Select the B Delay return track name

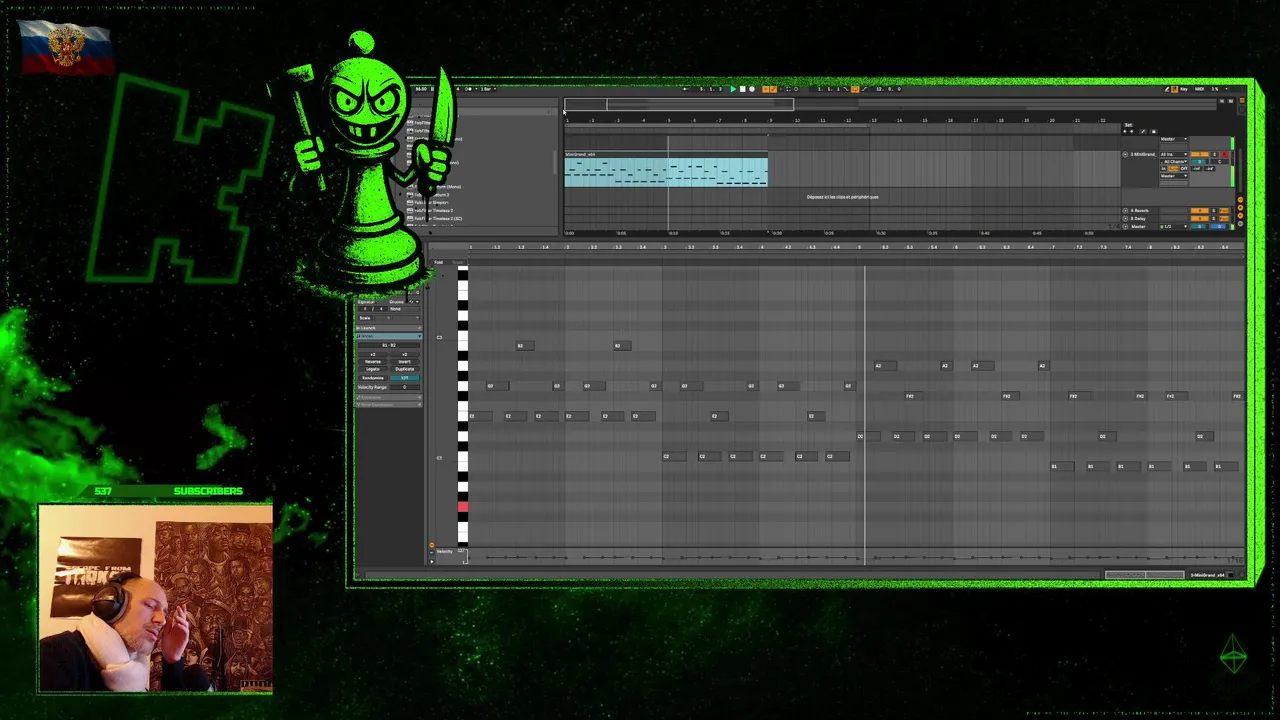coord(1138,218)
